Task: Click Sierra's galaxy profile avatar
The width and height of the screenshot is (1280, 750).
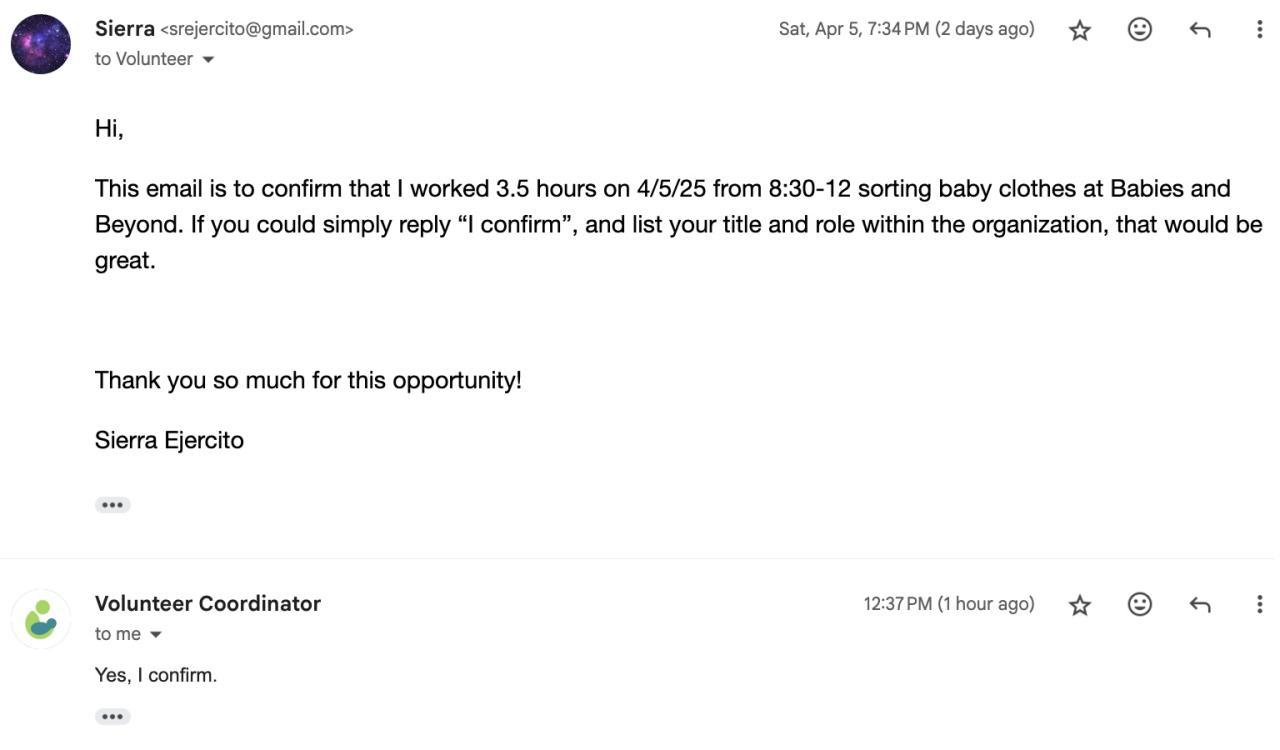Action: click(41, 44)
